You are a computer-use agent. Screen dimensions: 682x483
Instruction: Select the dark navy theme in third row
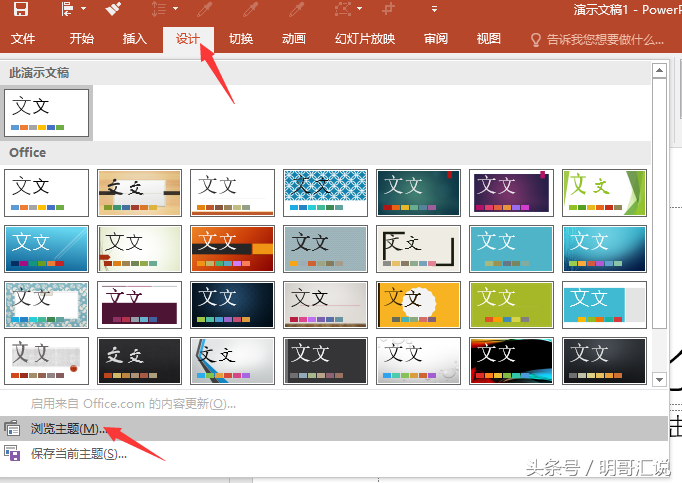[x=232, y=304]
